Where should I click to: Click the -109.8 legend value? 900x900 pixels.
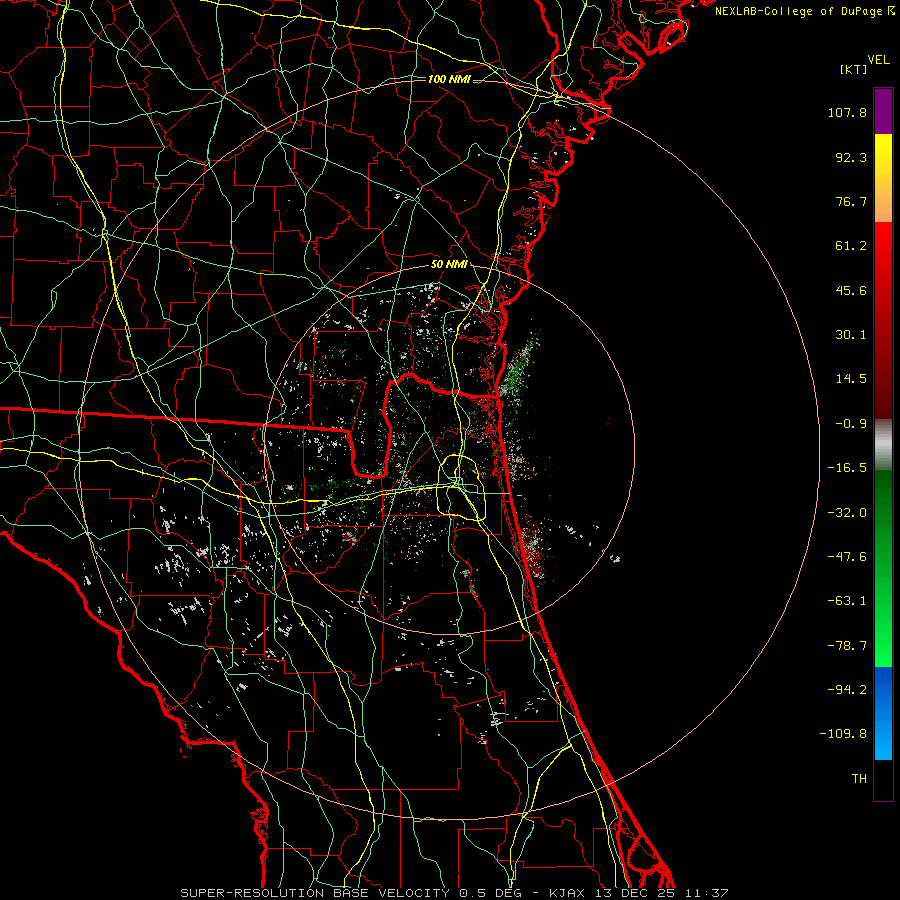[843, 734]
